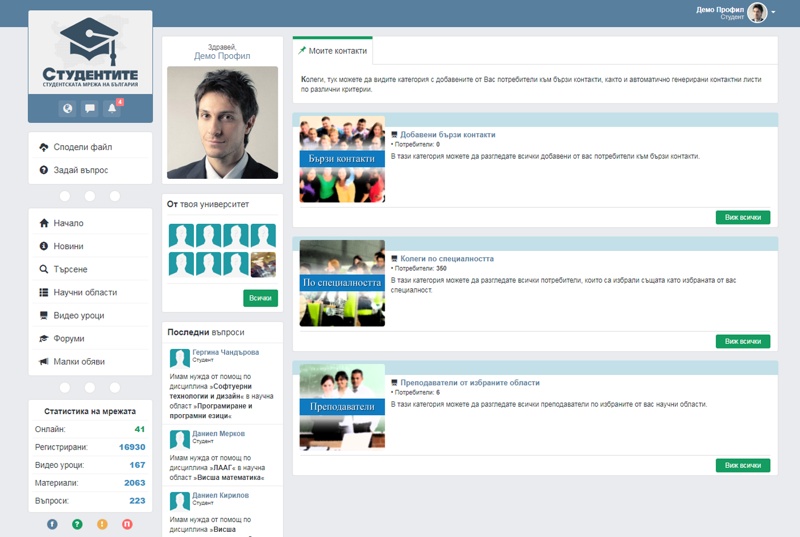Image resolution: width=800 pixels, height=537 pixels.
Task: Click Виж всички under Колеги по специалността
Action: pyautogui.click(x=743, y=341)
